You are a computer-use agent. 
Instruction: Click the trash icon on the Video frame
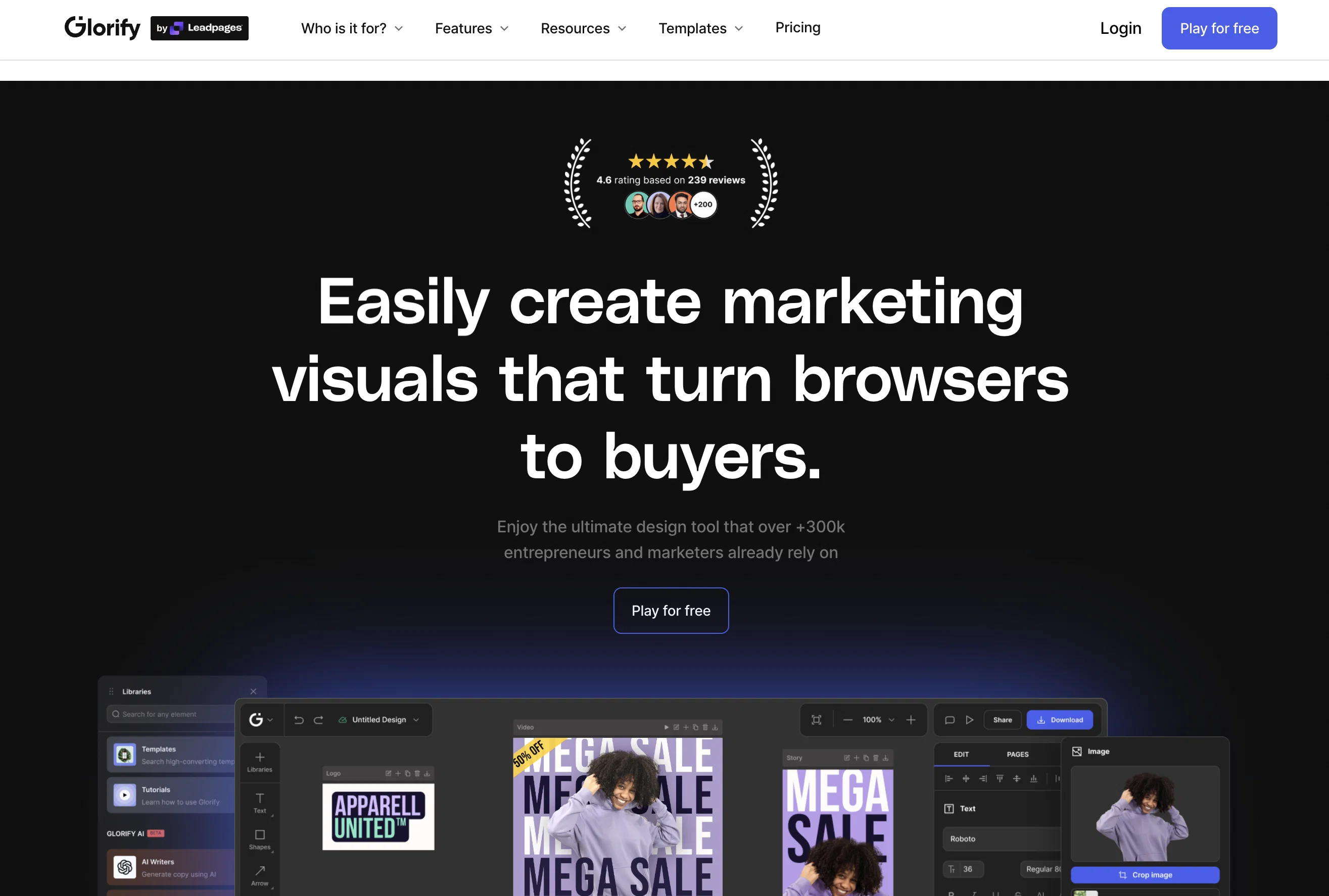[705, 727]
